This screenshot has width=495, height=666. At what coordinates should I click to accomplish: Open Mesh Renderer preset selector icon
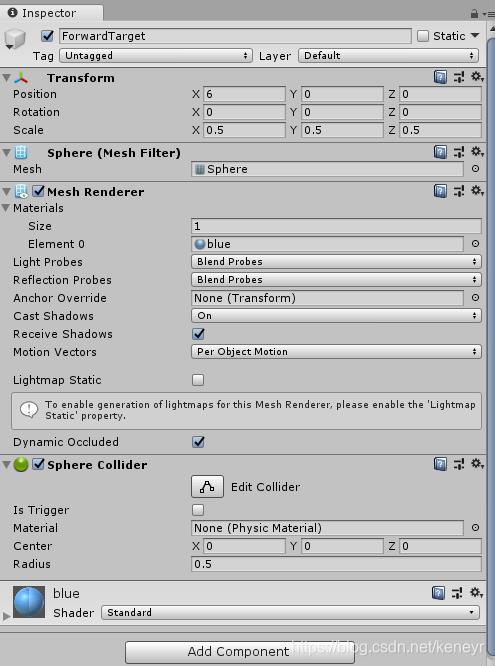click(459, 191)
